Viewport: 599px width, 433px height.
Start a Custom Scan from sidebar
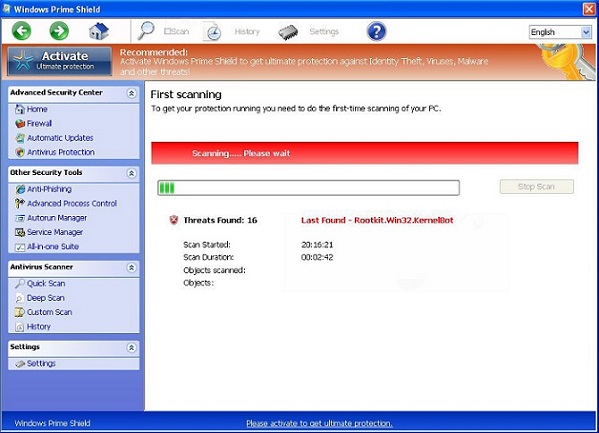pos(49,312)
